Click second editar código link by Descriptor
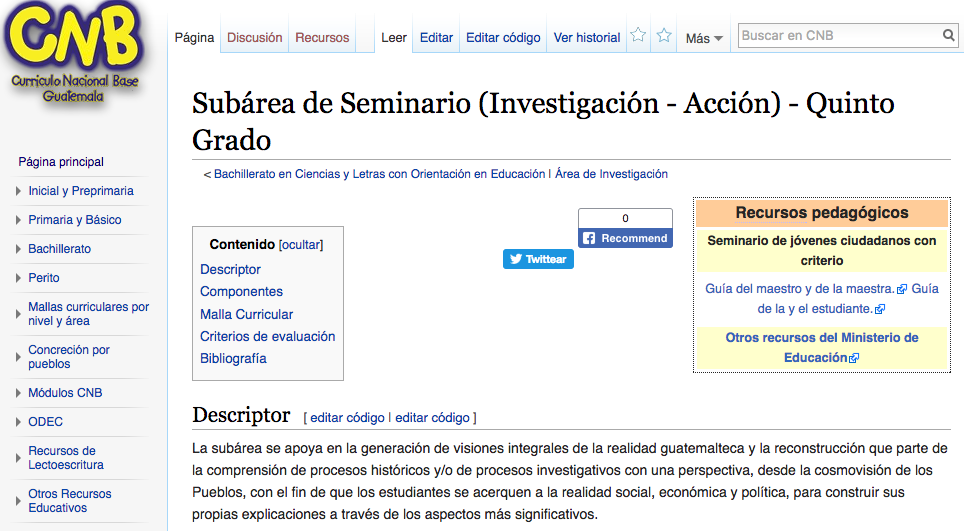The height and width of the screenshot is (531, 964). [x=432, y=418]
